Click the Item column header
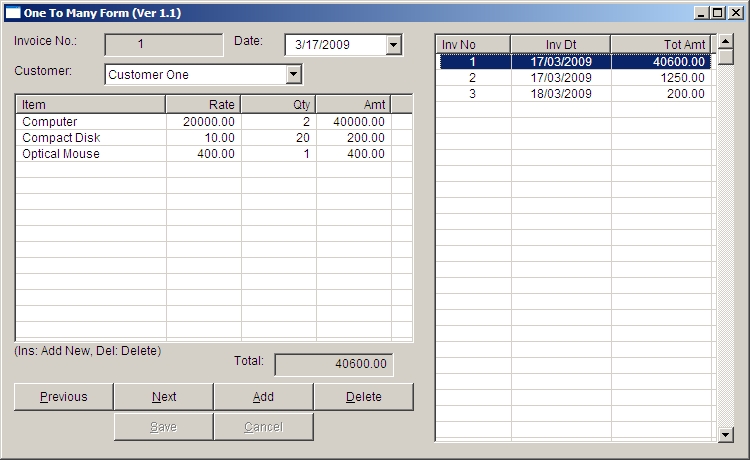Image resolution: width=750 pixels, height=460 pixels. (x=90, y=104)
